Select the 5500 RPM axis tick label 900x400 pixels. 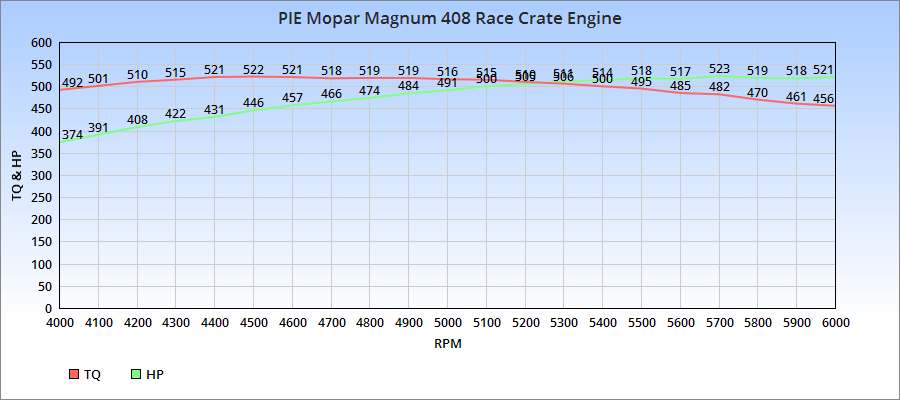(642, 323)
